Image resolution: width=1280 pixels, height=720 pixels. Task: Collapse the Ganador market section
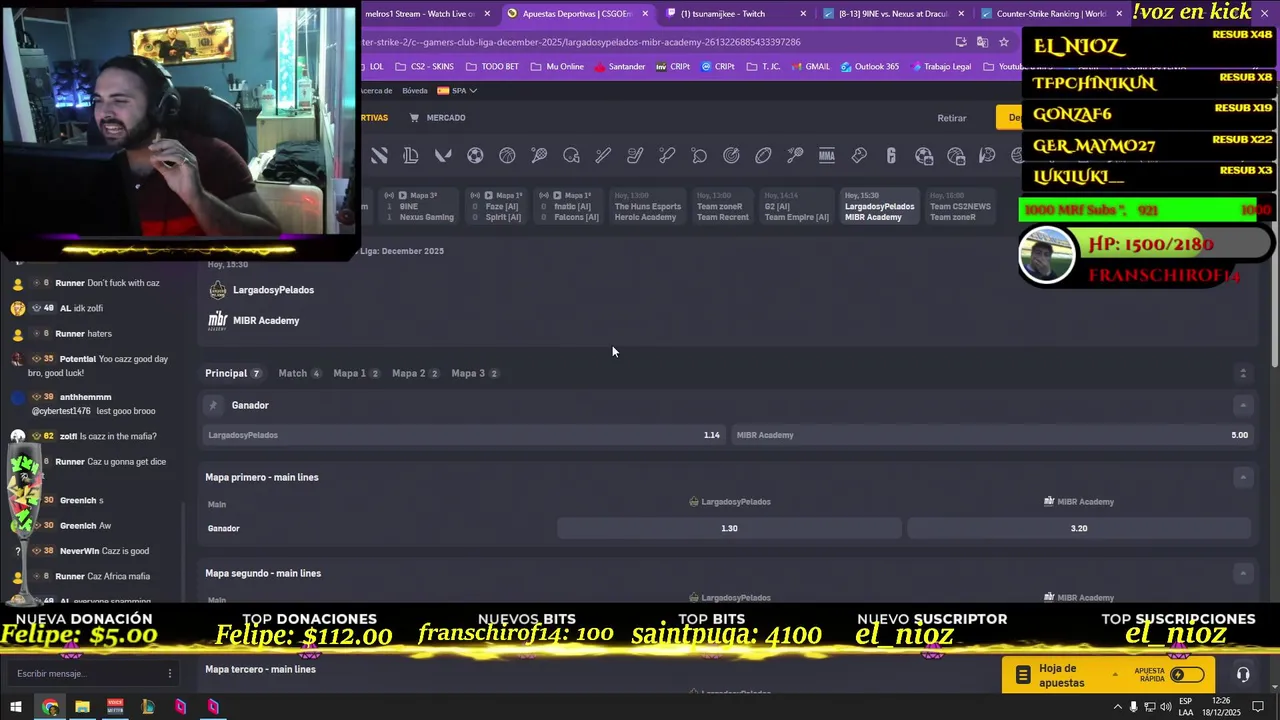point(1243,405)
